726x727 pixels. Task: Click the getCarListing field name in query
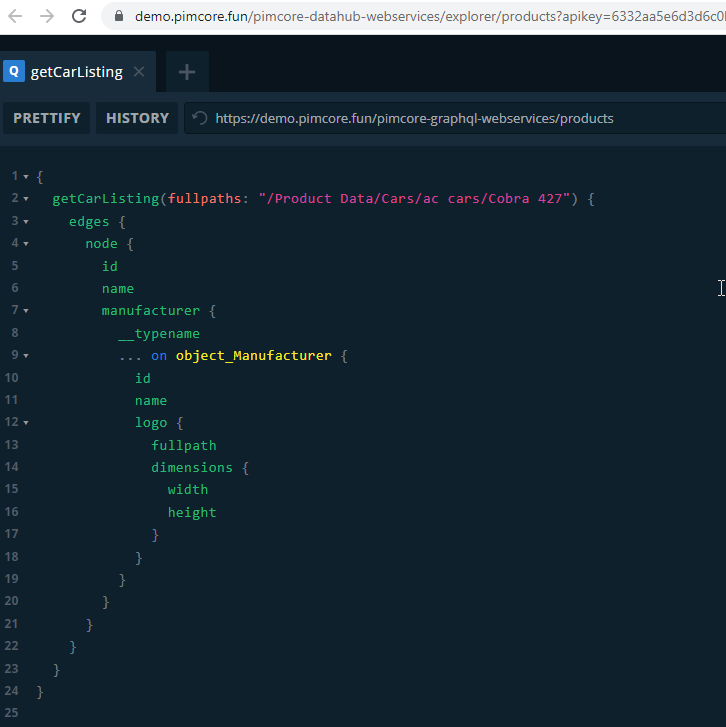tap(106, 199)
